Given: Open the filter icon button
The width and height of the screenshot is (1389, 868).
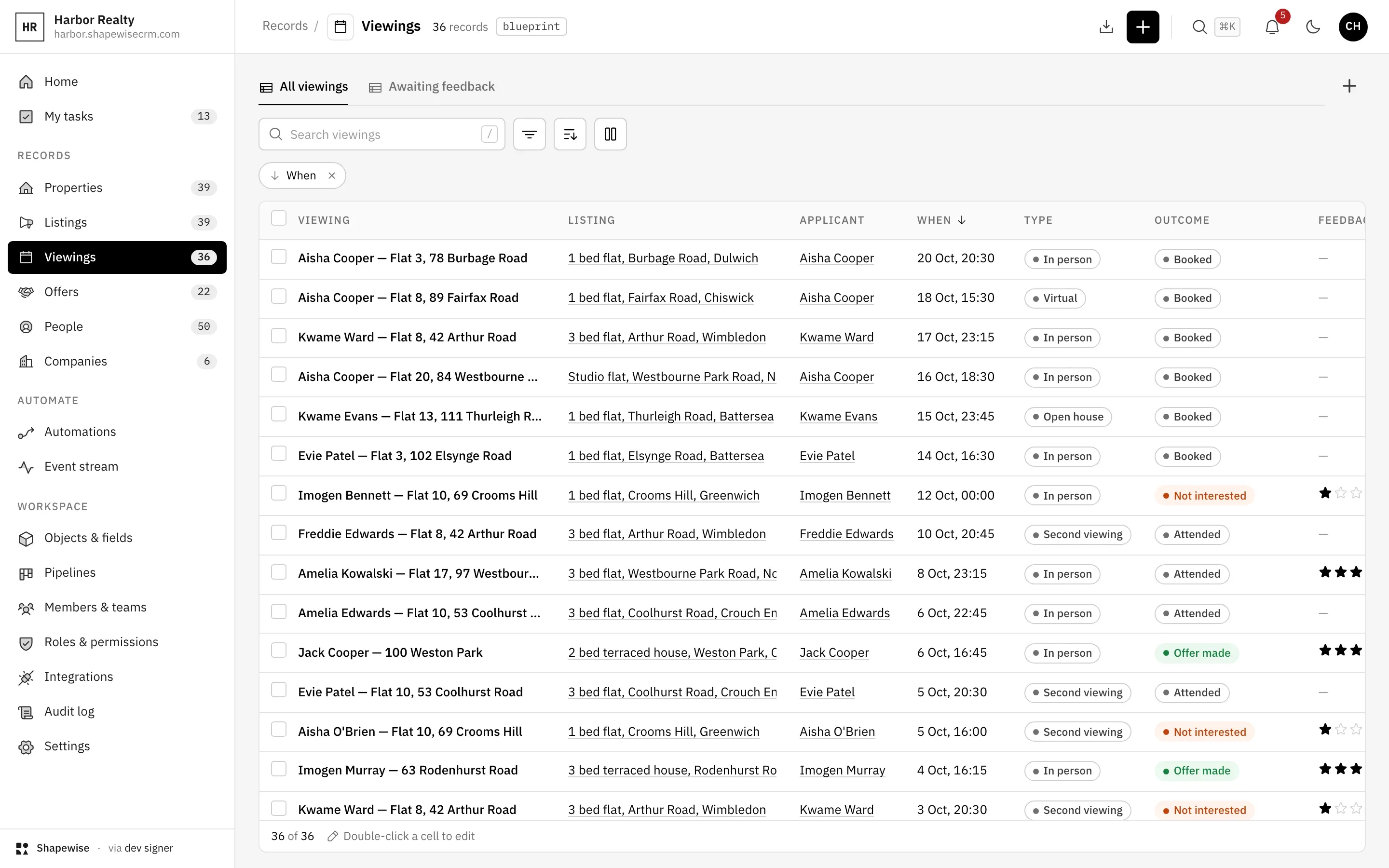Looking at the screenshot, I should click(x=529, y=135).
